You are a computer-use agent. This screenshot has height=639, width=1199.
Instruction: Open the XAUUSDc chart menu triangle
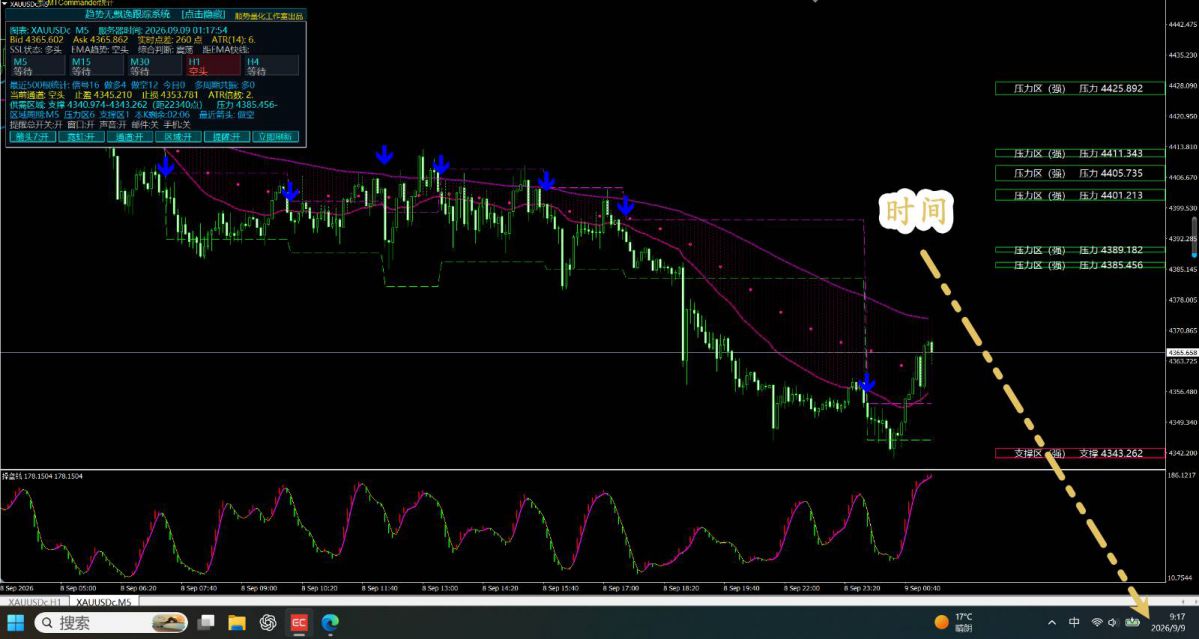coord(4,4)
